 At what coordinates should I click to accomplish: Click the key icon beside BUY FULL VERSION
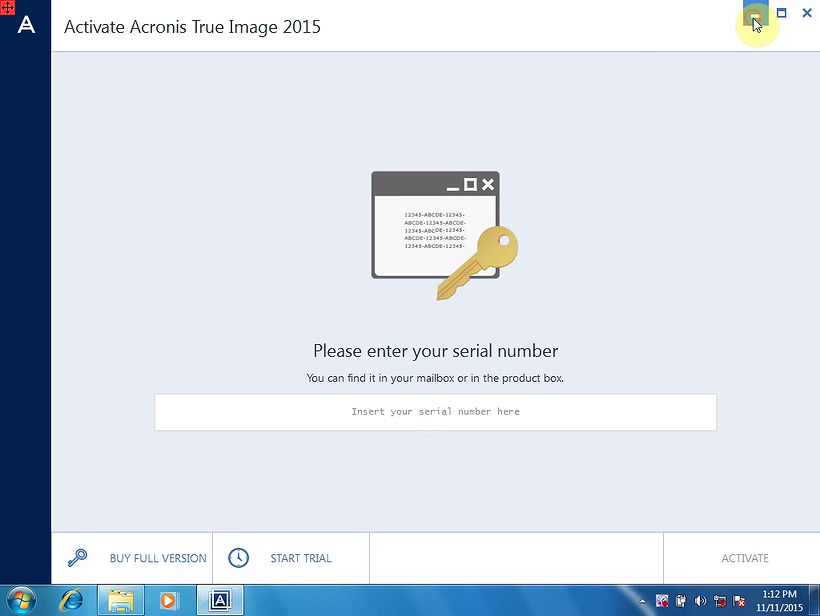coord(77,557)
